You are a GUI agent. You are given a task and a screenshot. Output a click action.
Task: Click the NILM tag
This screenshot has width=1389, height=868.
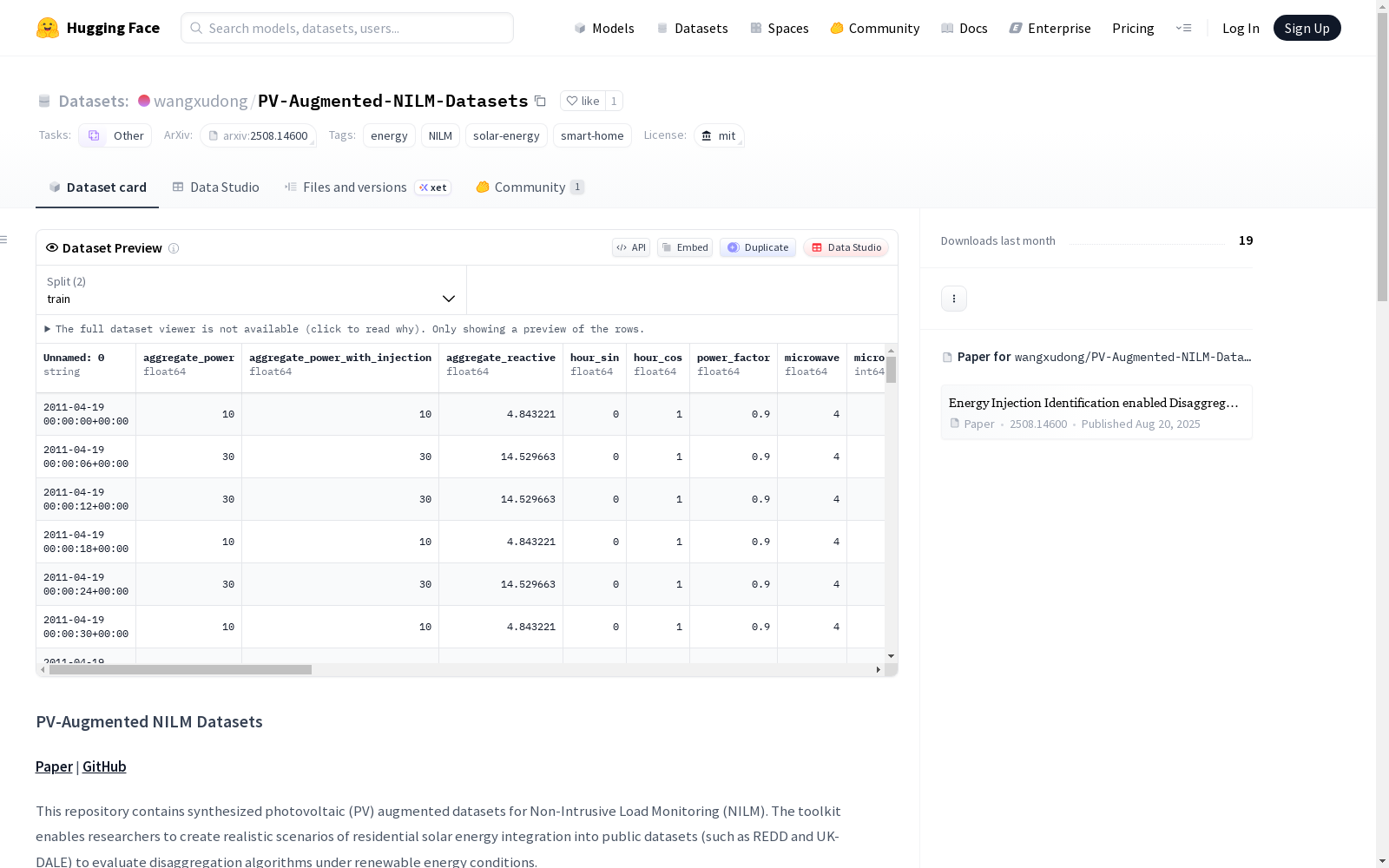click(440, 135)
